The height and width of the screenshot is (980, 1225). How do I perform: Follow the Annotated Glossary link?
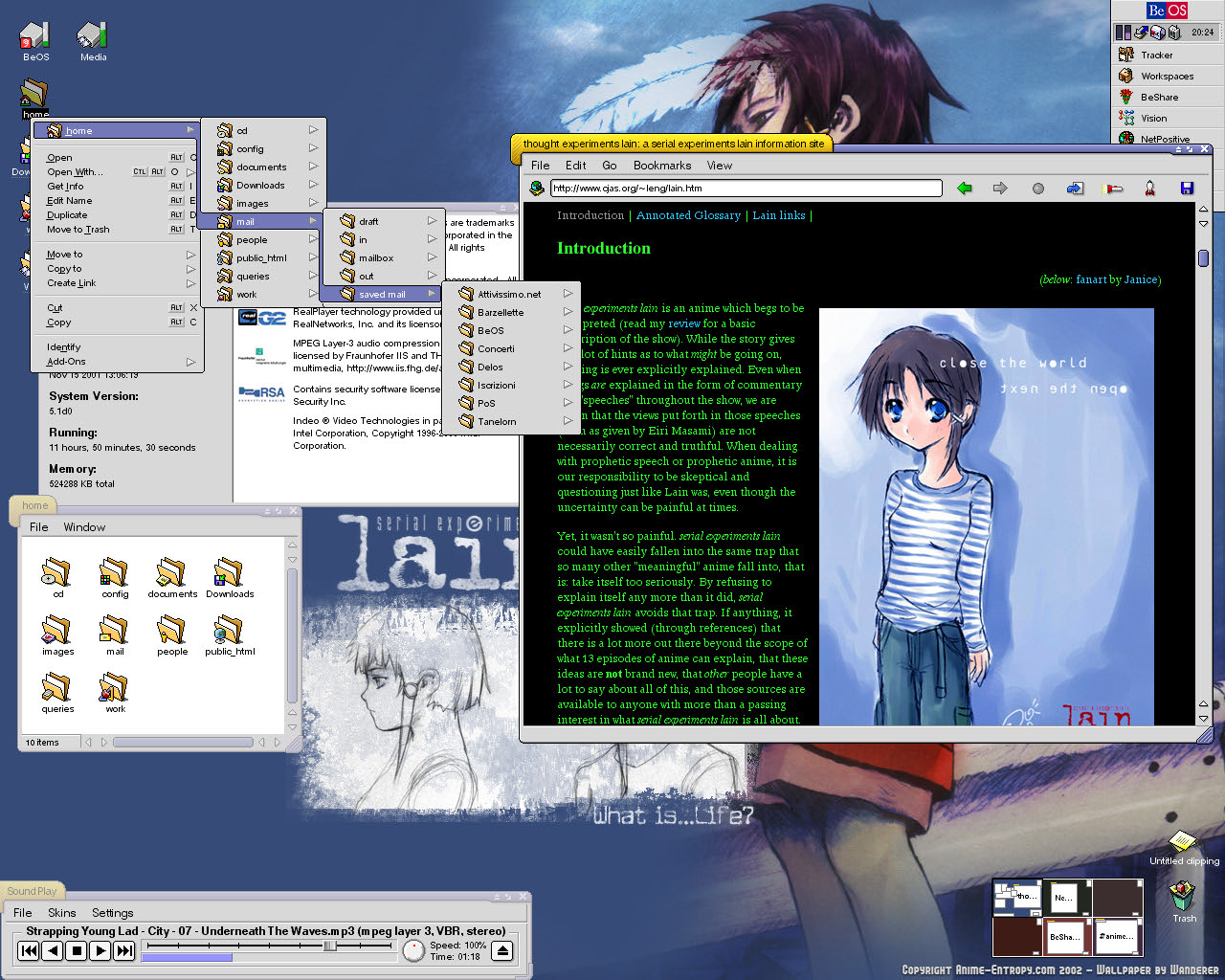click(688, 215)
